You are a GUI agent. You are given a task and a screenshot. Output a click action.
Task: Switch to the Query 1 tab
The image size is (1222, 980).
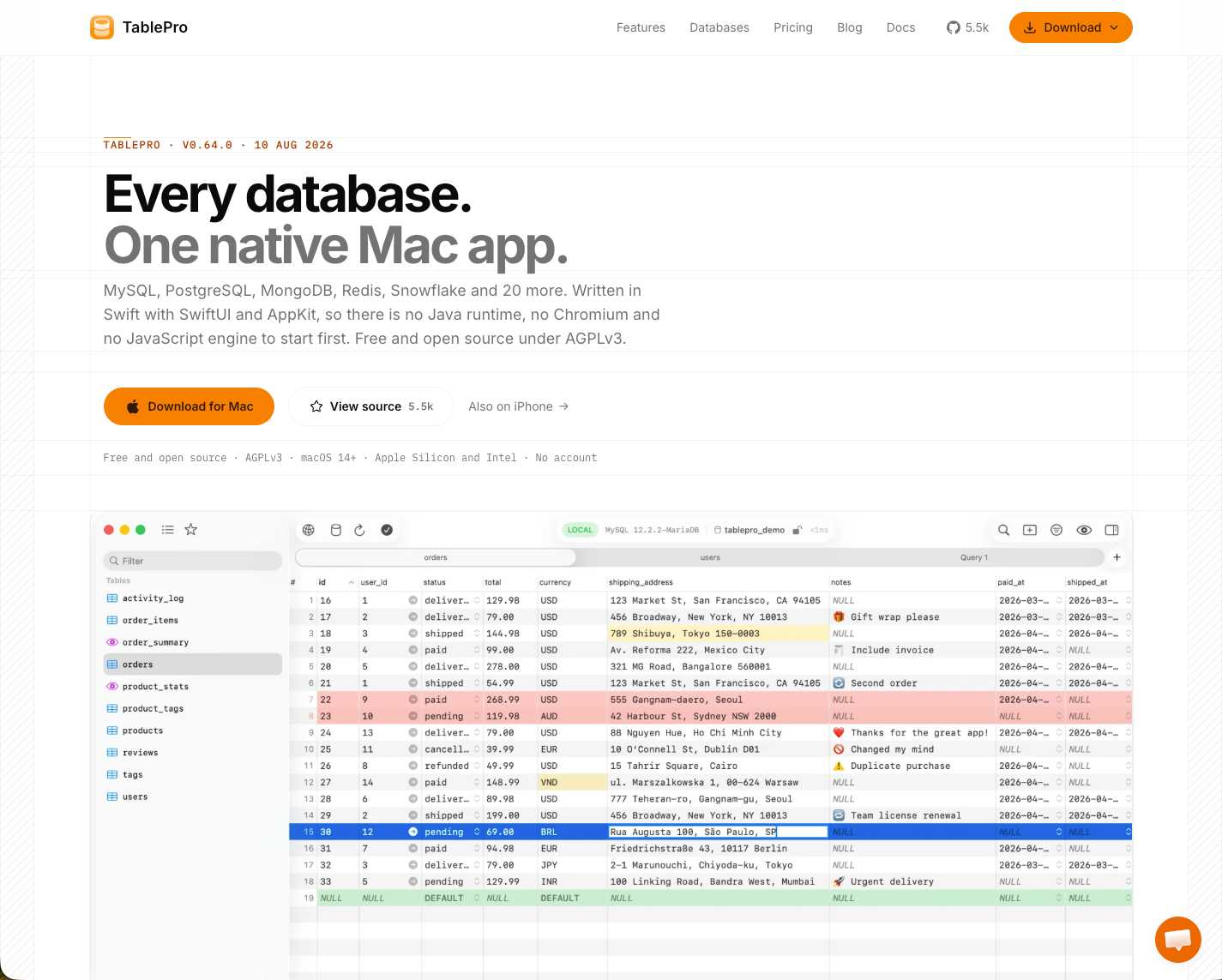tap(974, 557)
